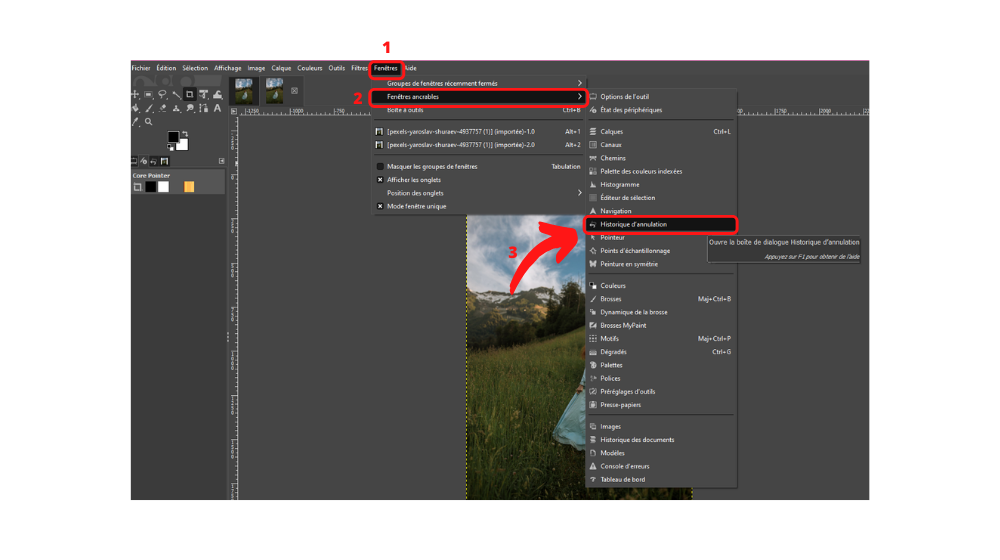Image resolution: width=1000 pixels, height=560 pixels.
Task: Switch to the first image thumbnail tab
Action: click(244, 91)
